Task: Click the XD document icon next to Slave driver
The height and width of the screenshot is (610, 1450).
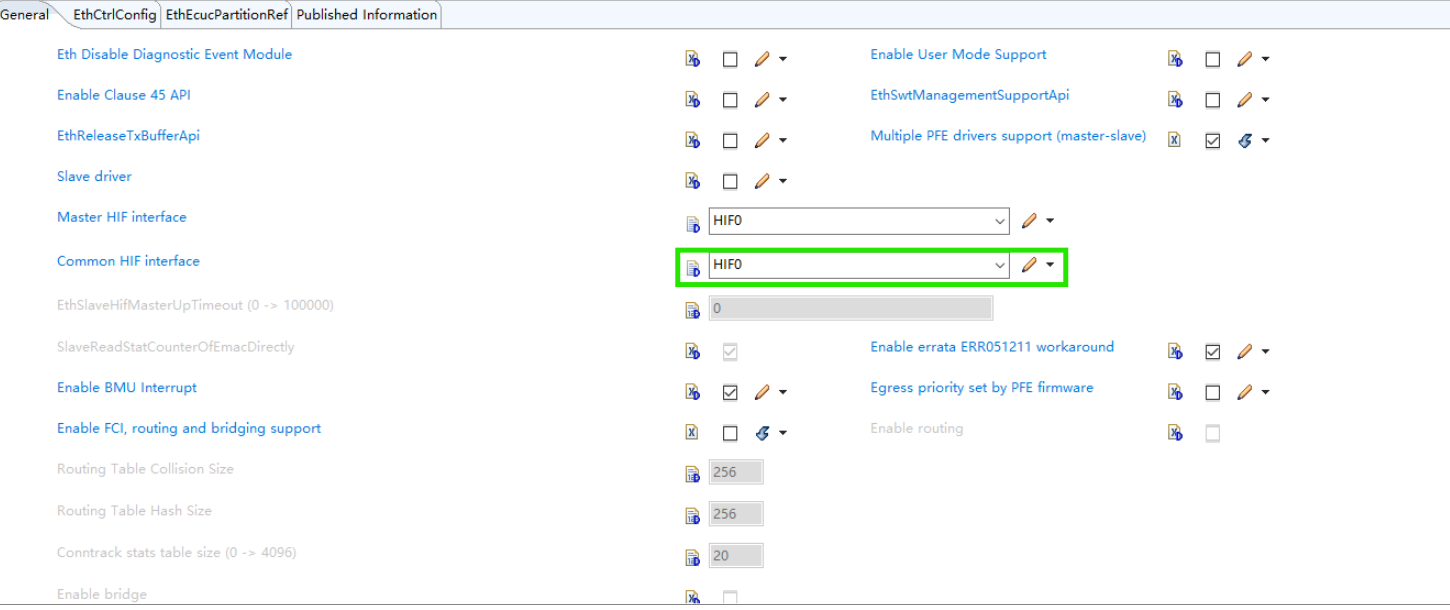Action: pos(692,181)
